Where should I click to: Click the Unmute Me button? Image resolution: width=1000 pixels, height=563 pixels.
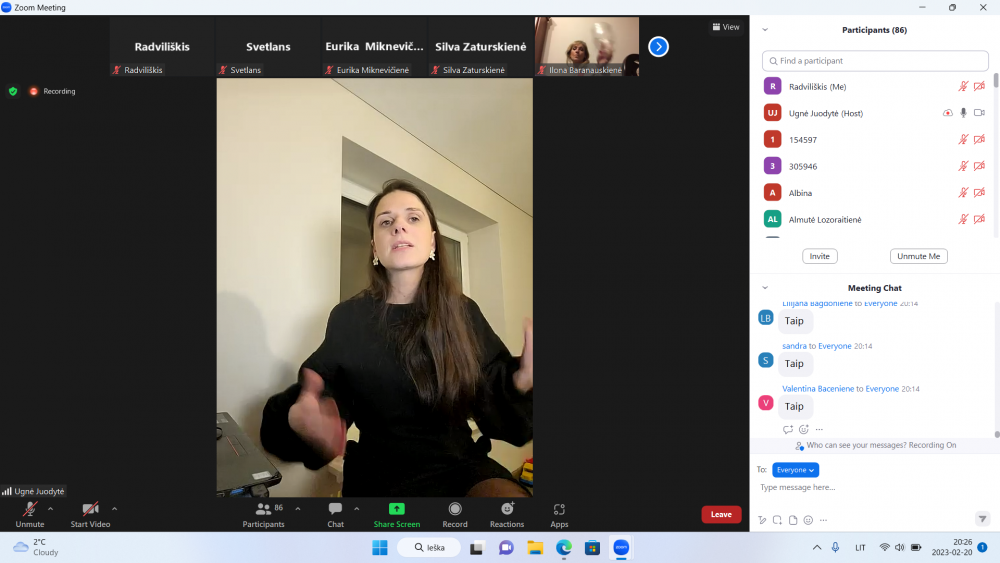918,256
